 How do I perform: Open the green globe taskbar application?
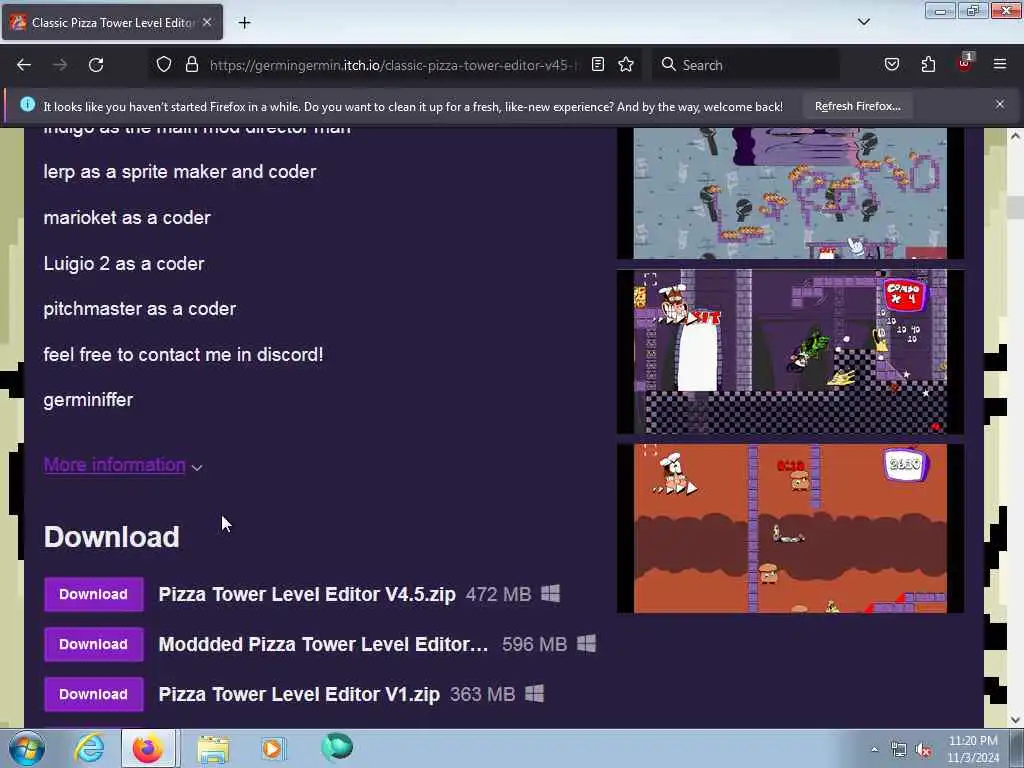pyautogui.click(x=337, y=747)
